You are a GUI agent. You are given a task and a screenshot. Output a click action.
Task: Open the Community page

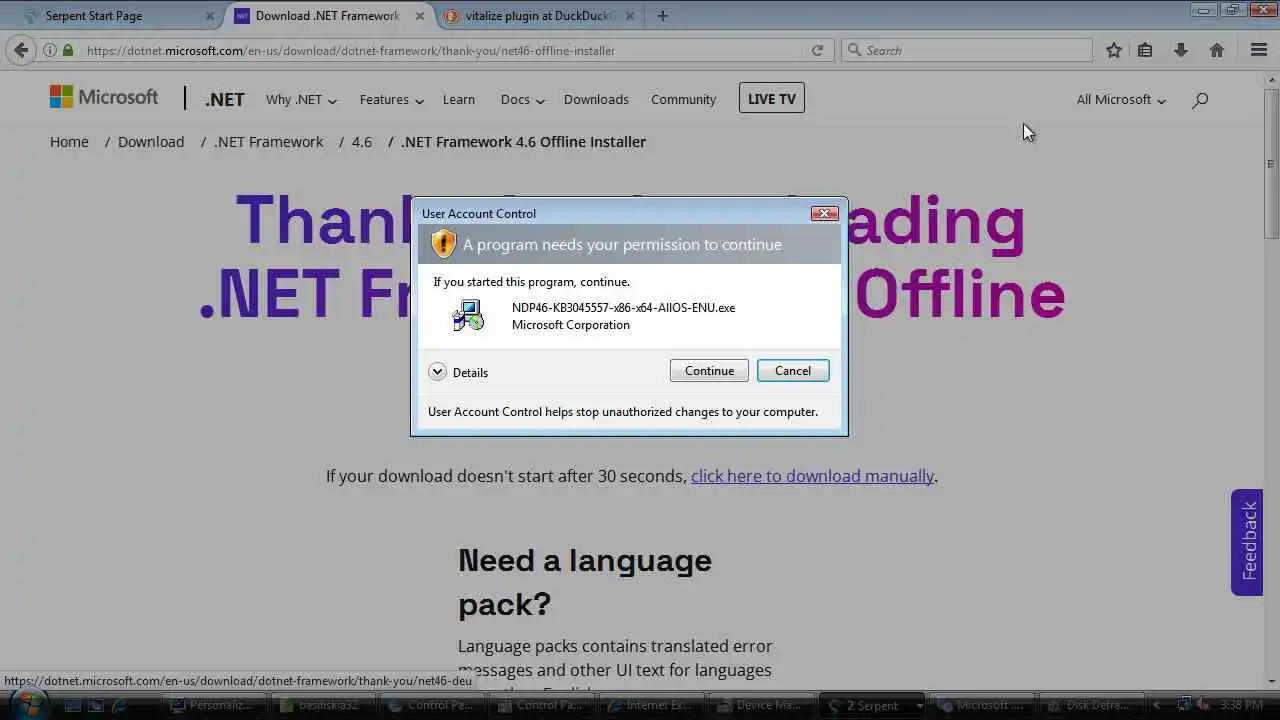coord(683,99)
